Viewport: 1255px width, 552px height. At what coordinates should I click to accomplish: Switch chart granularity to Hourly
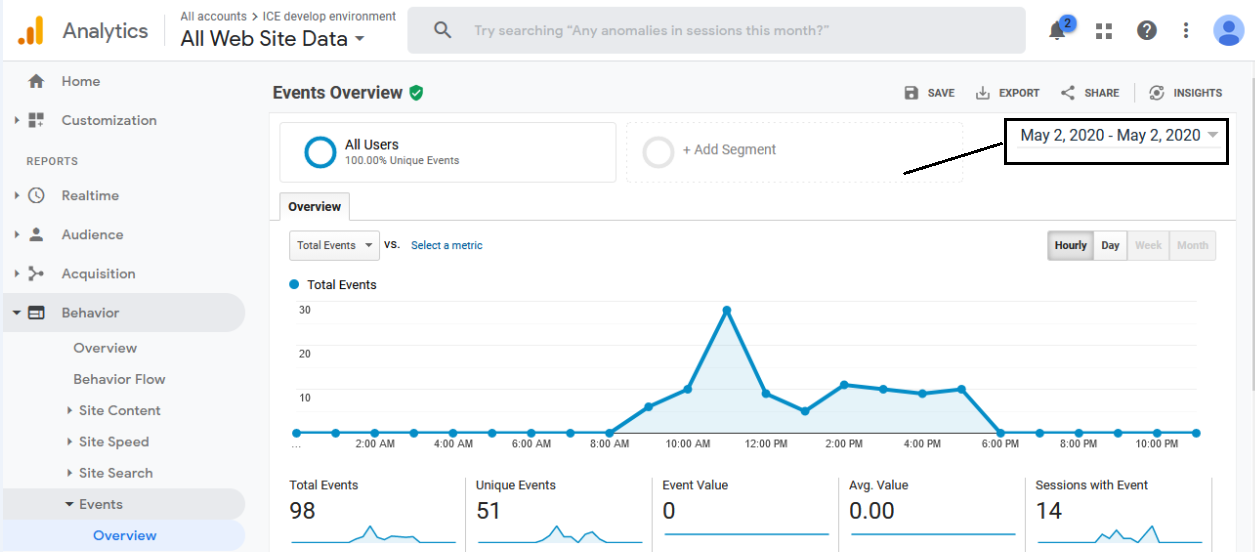(1070, 246)
